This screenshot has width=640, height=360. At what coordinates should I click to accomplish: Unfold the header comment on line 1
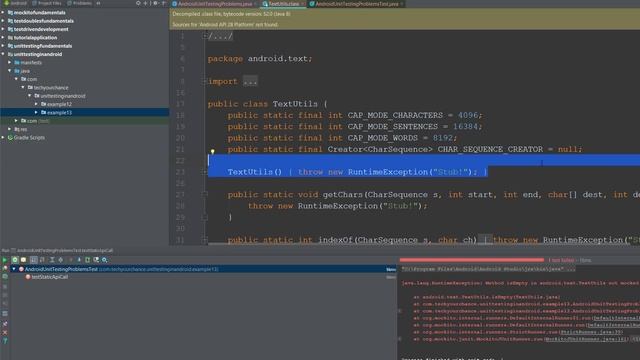204,36
